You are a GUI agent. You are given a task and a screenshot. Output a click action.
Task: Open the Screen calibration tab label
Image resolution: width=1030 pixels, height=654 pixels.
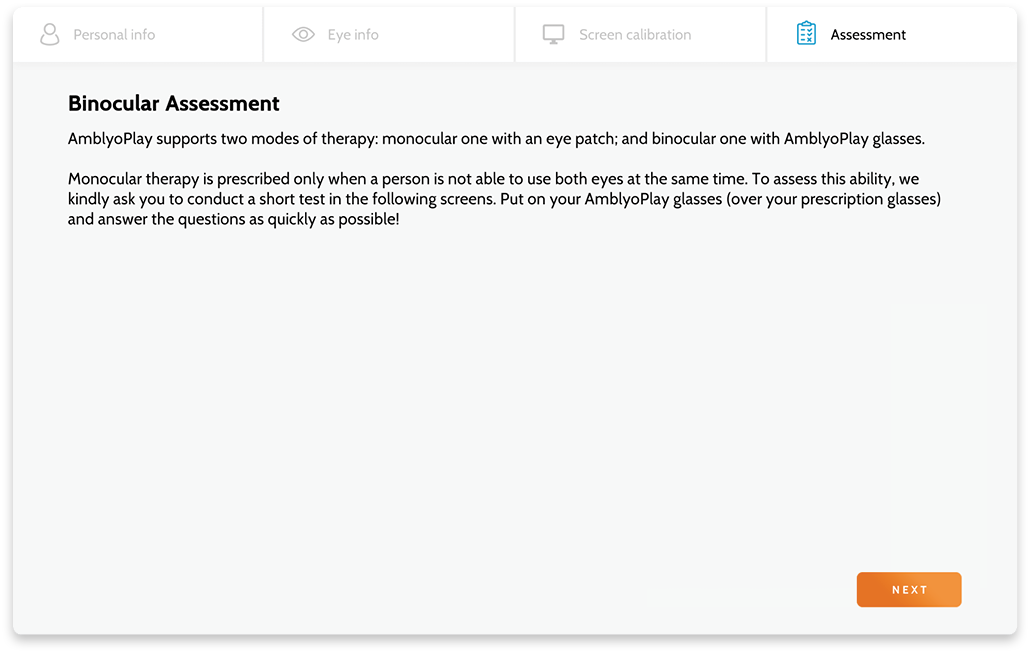pyautogui.click(x=635, y=35)
